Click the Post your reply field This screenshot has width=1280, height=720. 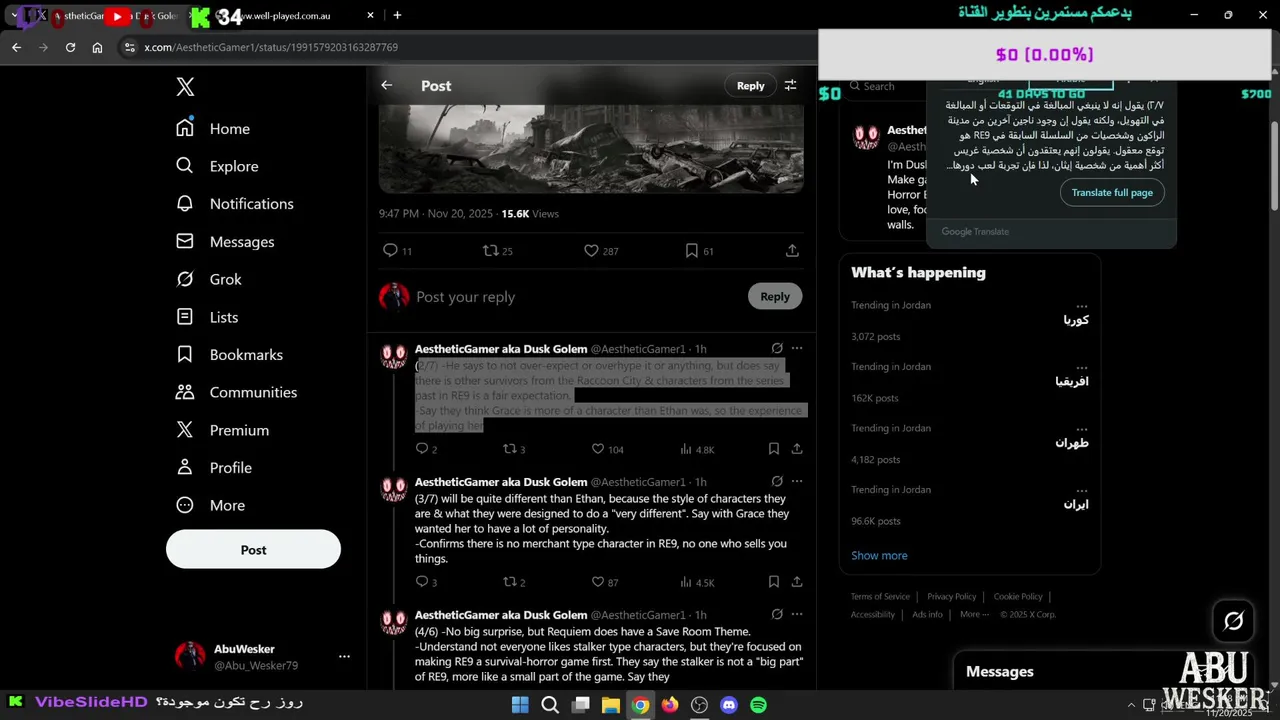(x=575, y=297)
